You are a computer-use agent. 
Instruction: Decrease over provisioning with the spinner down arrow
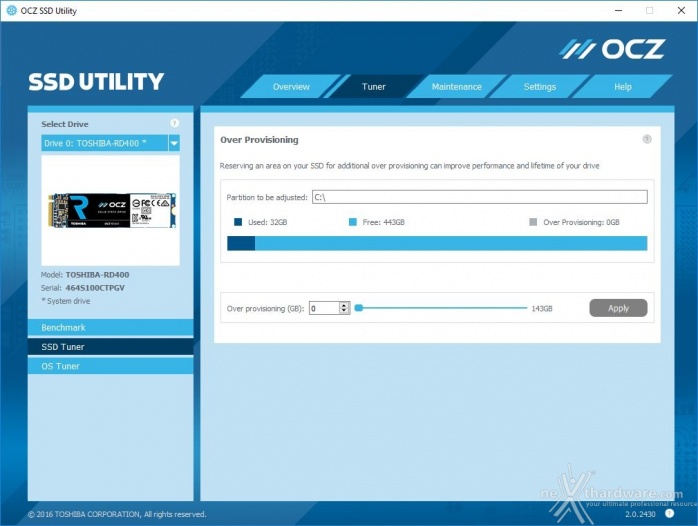click(x=344, y=311)
